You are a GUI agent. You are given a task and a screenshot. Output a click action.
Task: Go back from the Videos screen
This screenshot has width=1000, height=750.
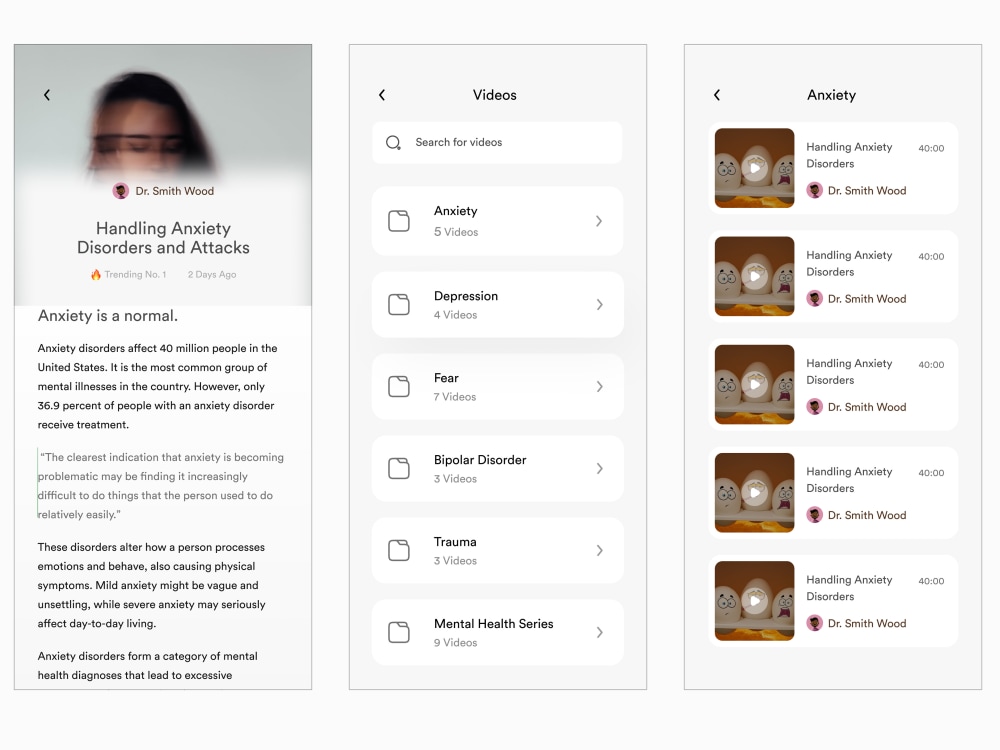coord(382,95)
